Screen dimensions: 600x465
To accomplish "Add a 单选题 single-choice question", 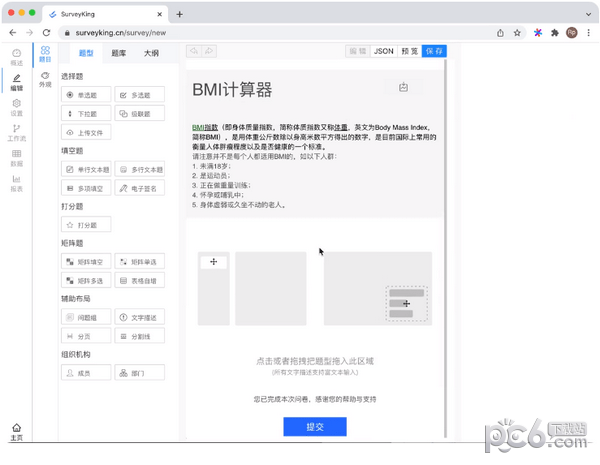I will (86, 95).
